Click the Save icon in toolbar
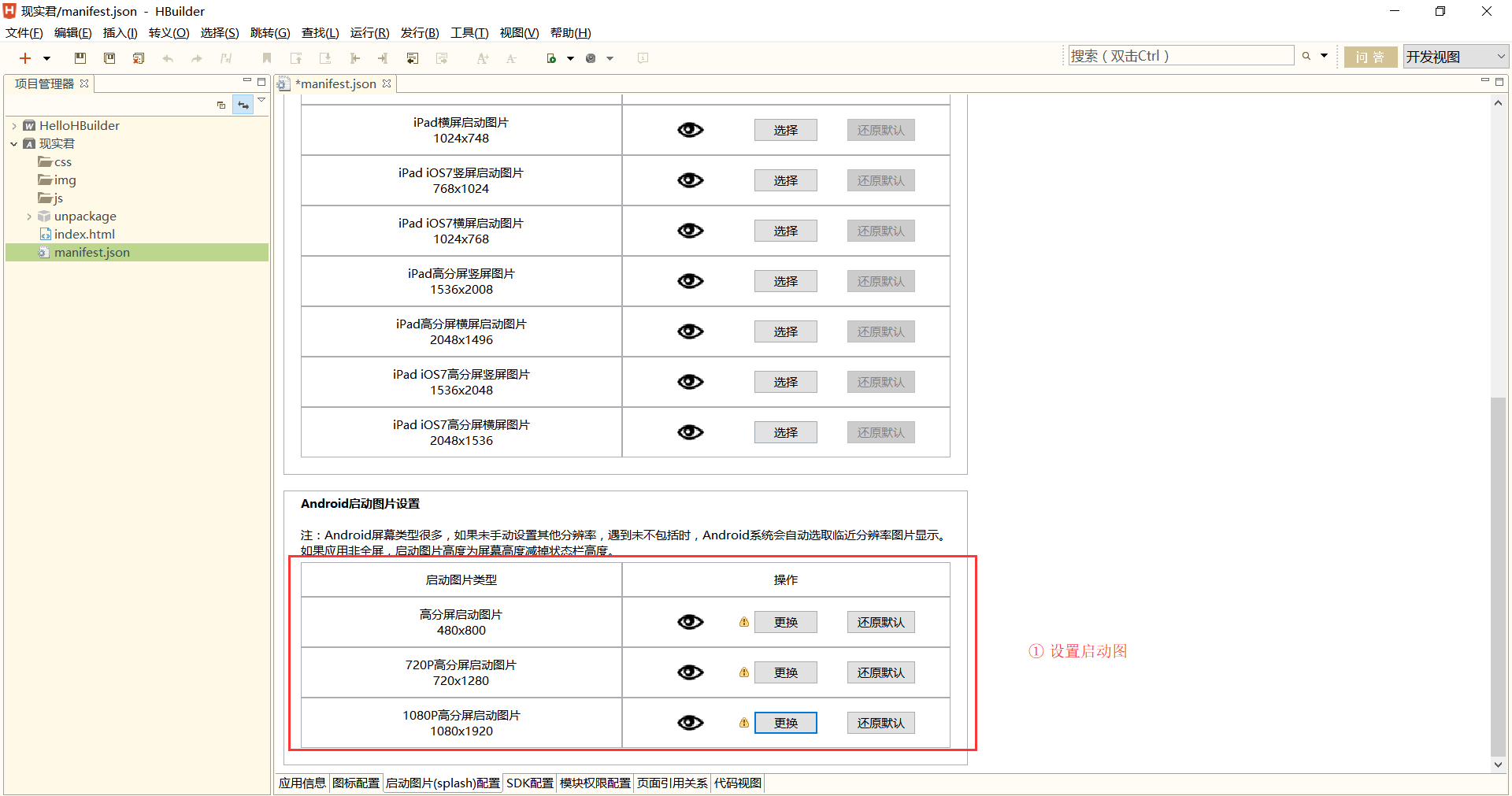The height and width of the screenshot is (796, 1512). click(x=80, y=58)
